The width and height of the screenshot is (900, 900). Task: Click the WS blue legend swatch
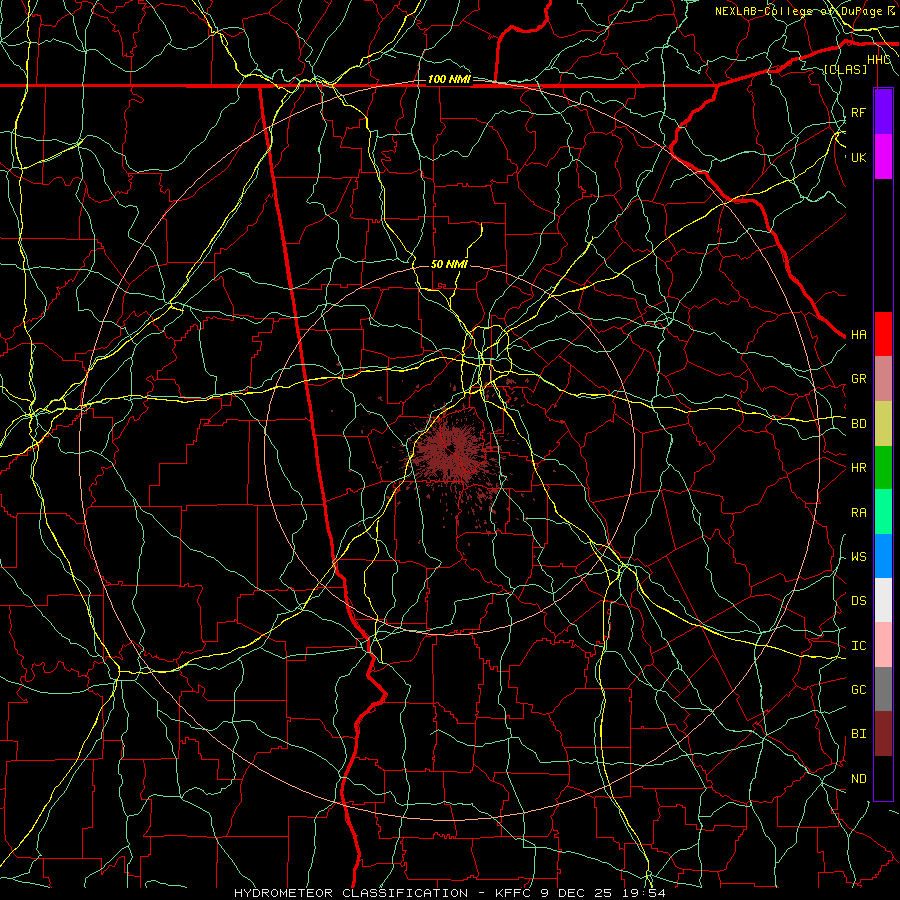[x=883, y=556]
